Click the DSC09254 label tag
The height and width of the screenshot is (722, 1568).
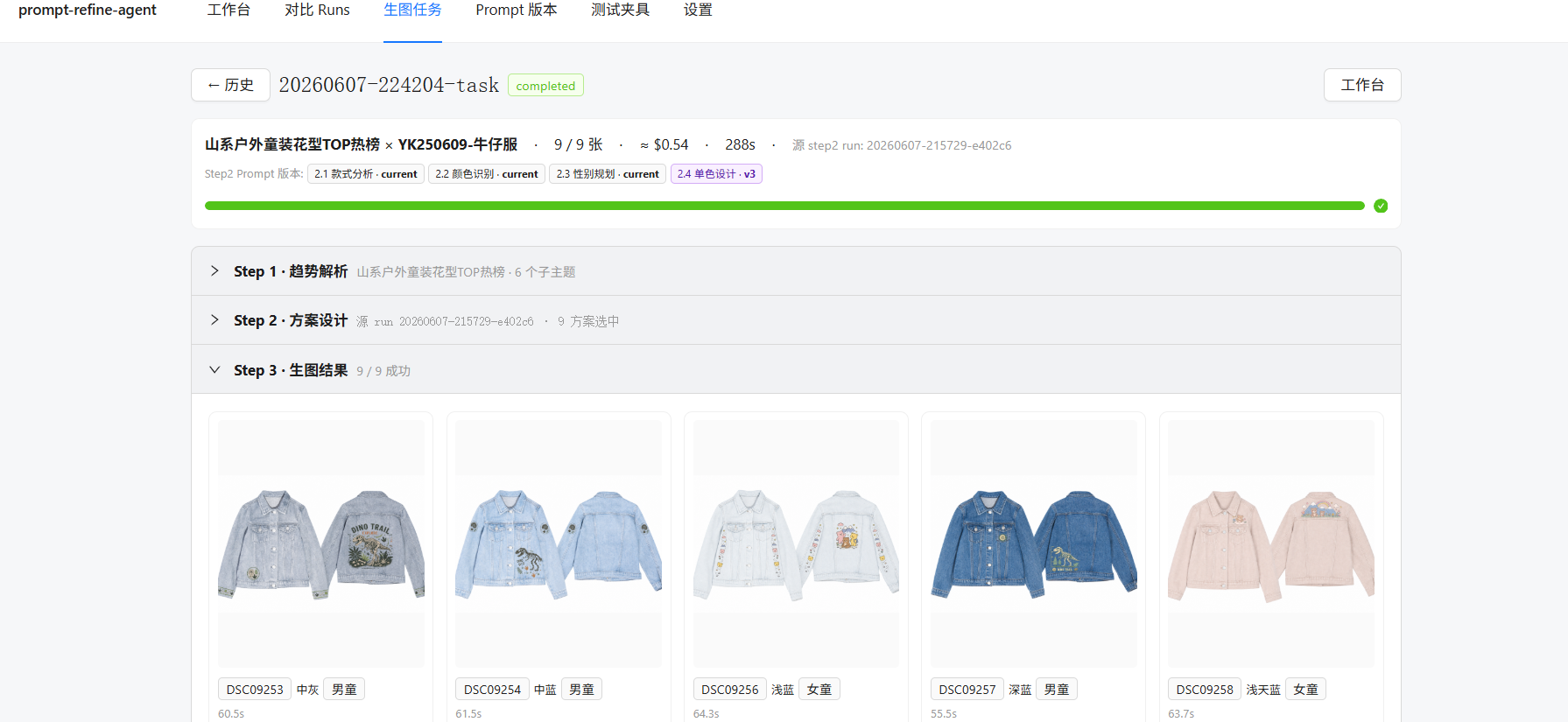(x=492, y=690)
